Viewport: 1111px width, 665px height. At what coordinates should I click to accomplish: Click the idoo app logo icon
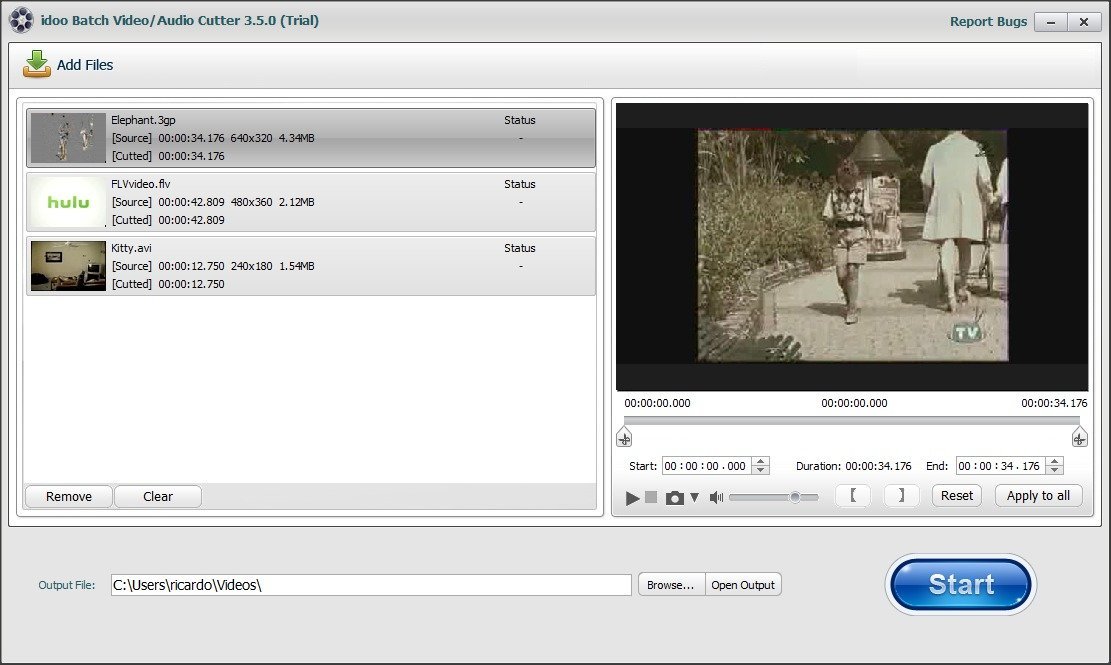[x=21, y=20]
